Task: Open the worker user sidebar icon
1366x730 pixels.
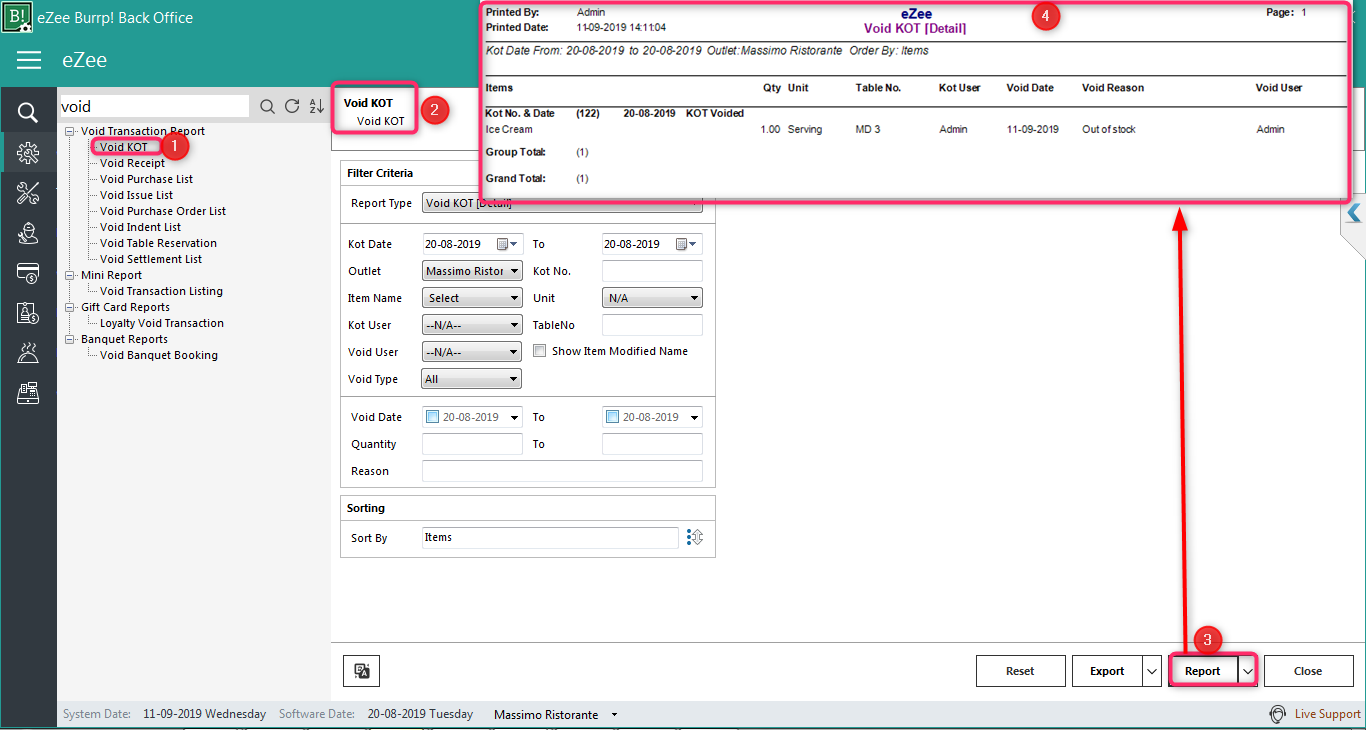Action: [x=28, y=233]
